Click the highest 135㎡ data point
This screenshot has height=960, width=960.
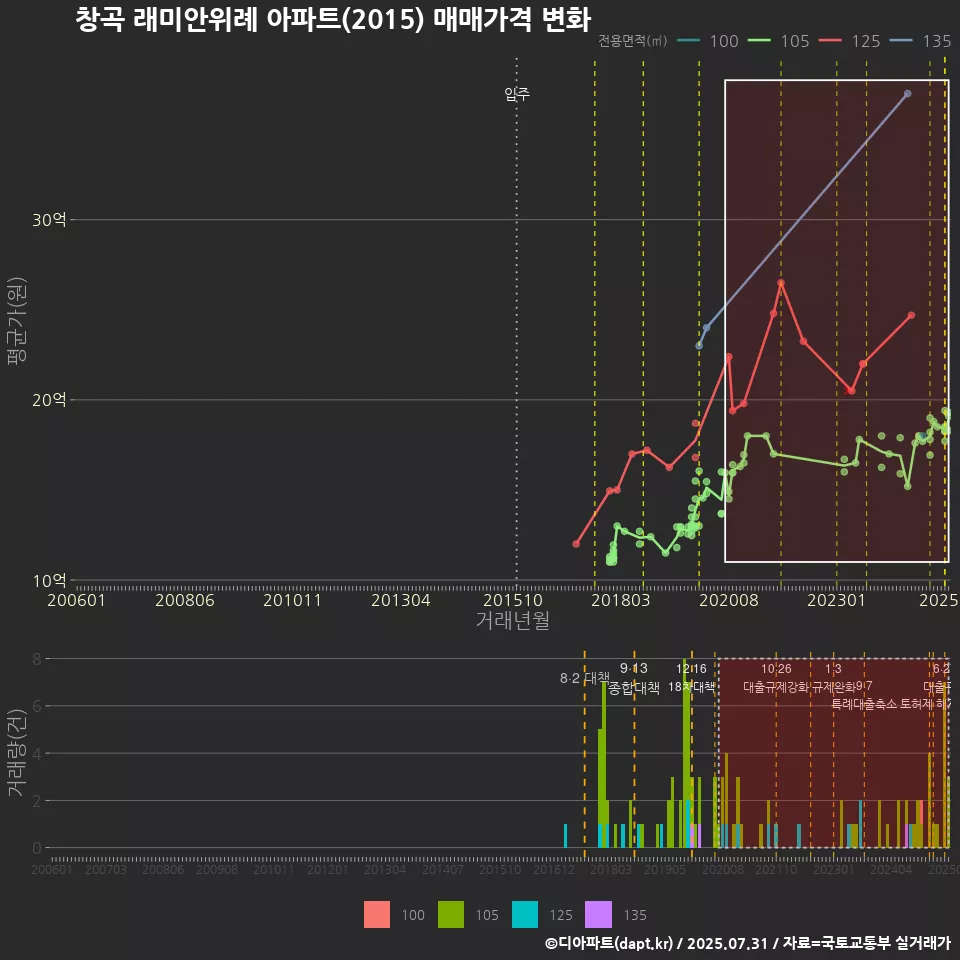coord(908,94)
